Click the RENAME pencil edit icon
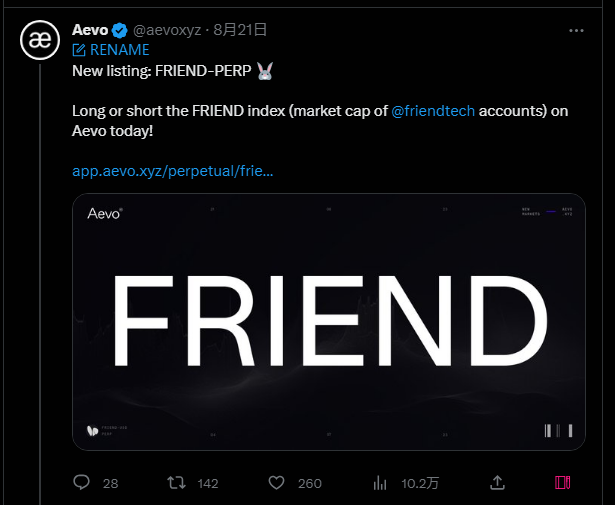The image size is (615, 505). (x=79, y=50)
